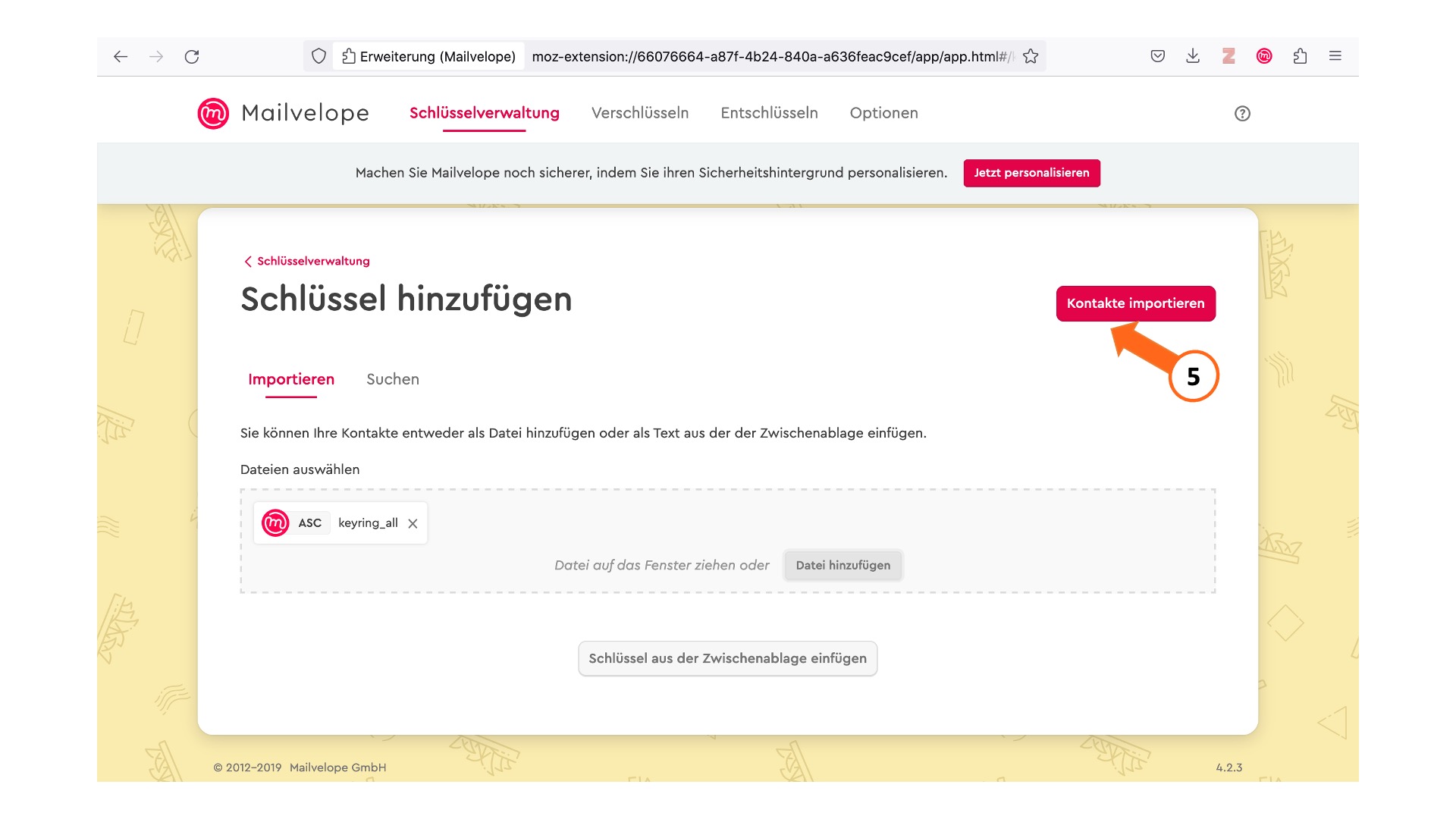The height and width of the screenshot is (819, 1456).
Task: Open the Erweiterung (Mailvelope) identity badge
Action: coord(429,56)
